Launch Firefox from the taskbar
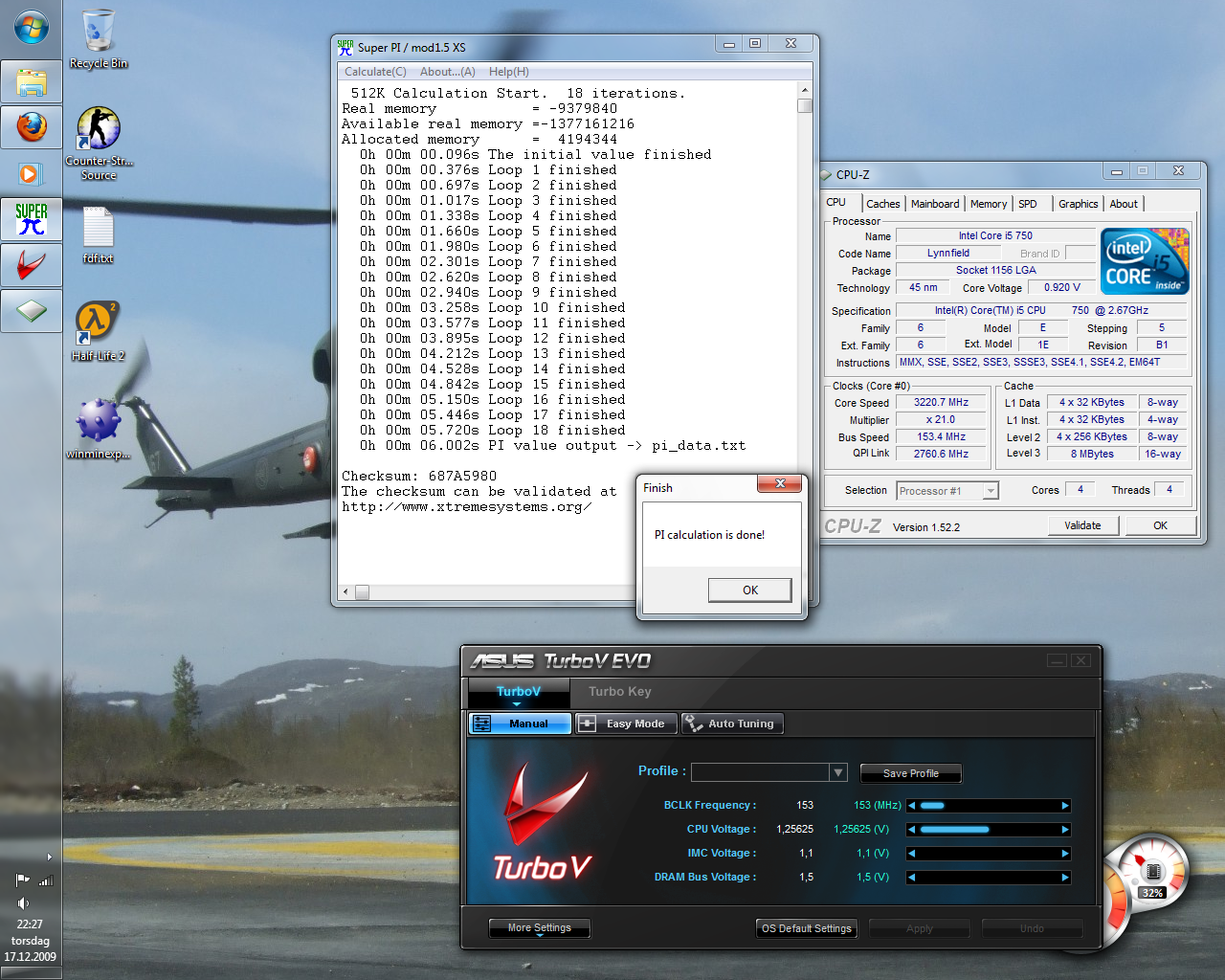 [32, 126]
